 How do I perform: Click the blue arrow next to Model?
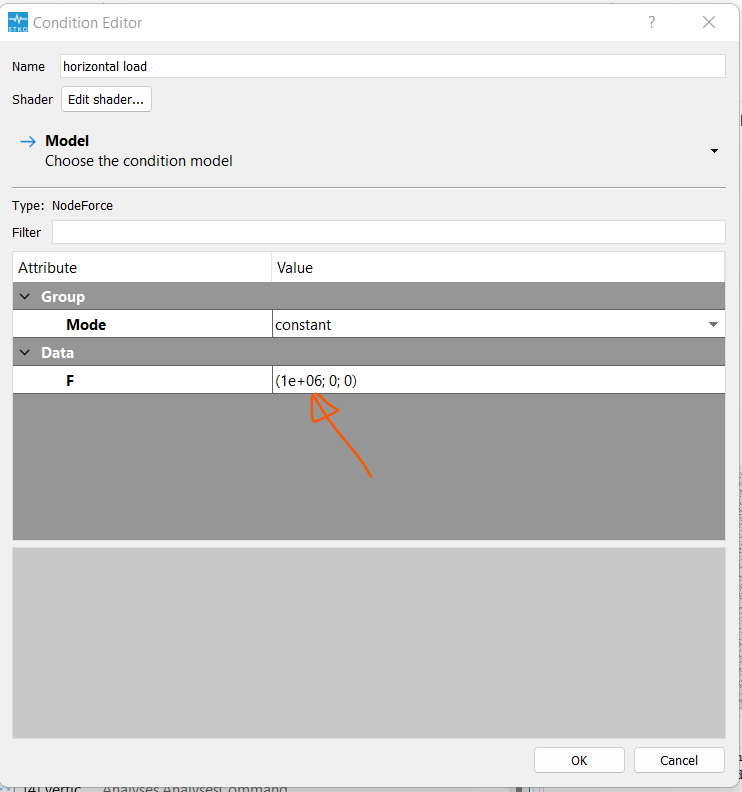[28, 141]
